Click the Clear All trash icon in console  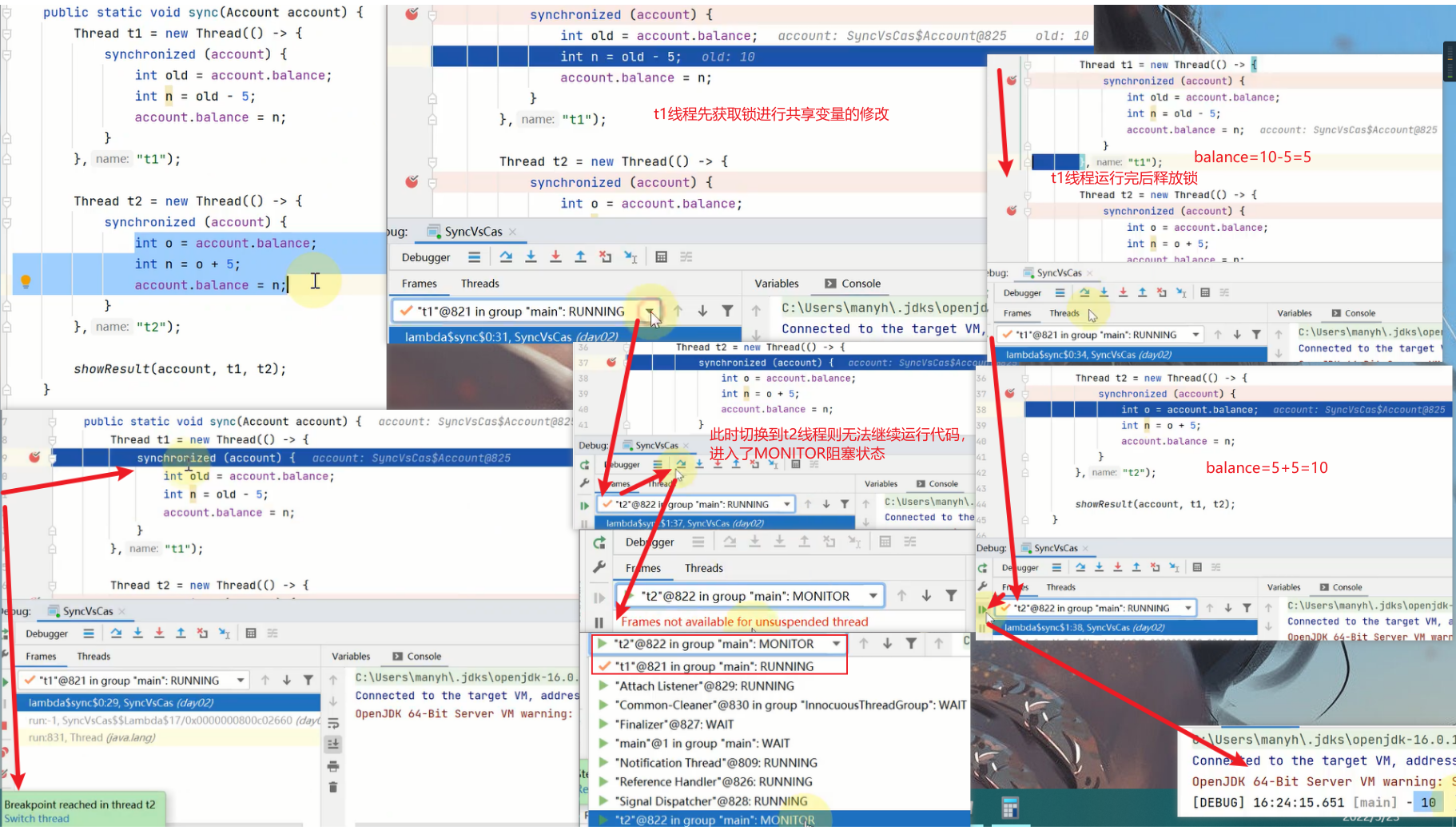point(333,787)
